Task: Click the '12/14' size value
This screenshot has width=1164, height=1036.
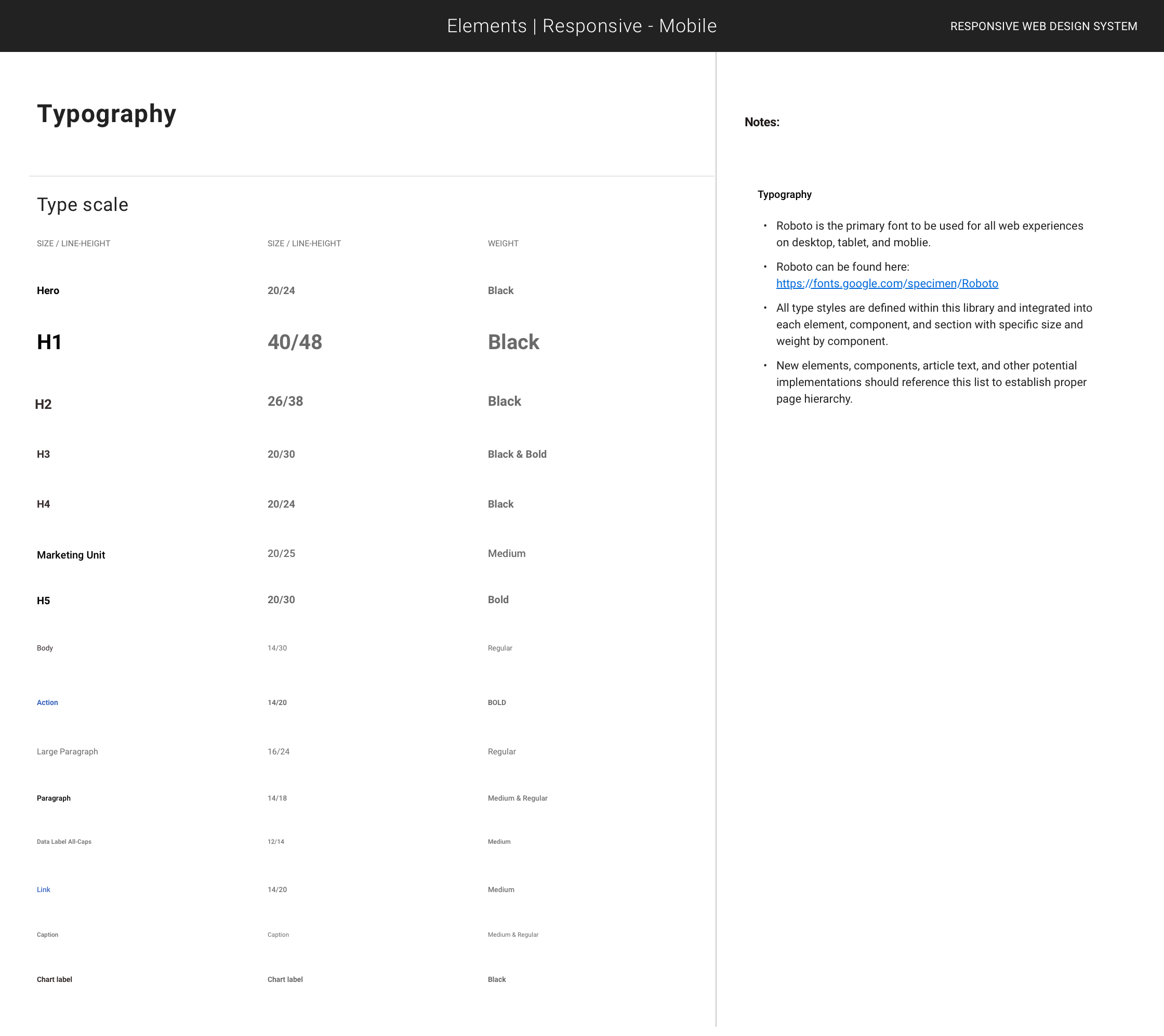Action: (x=275, y=842)
